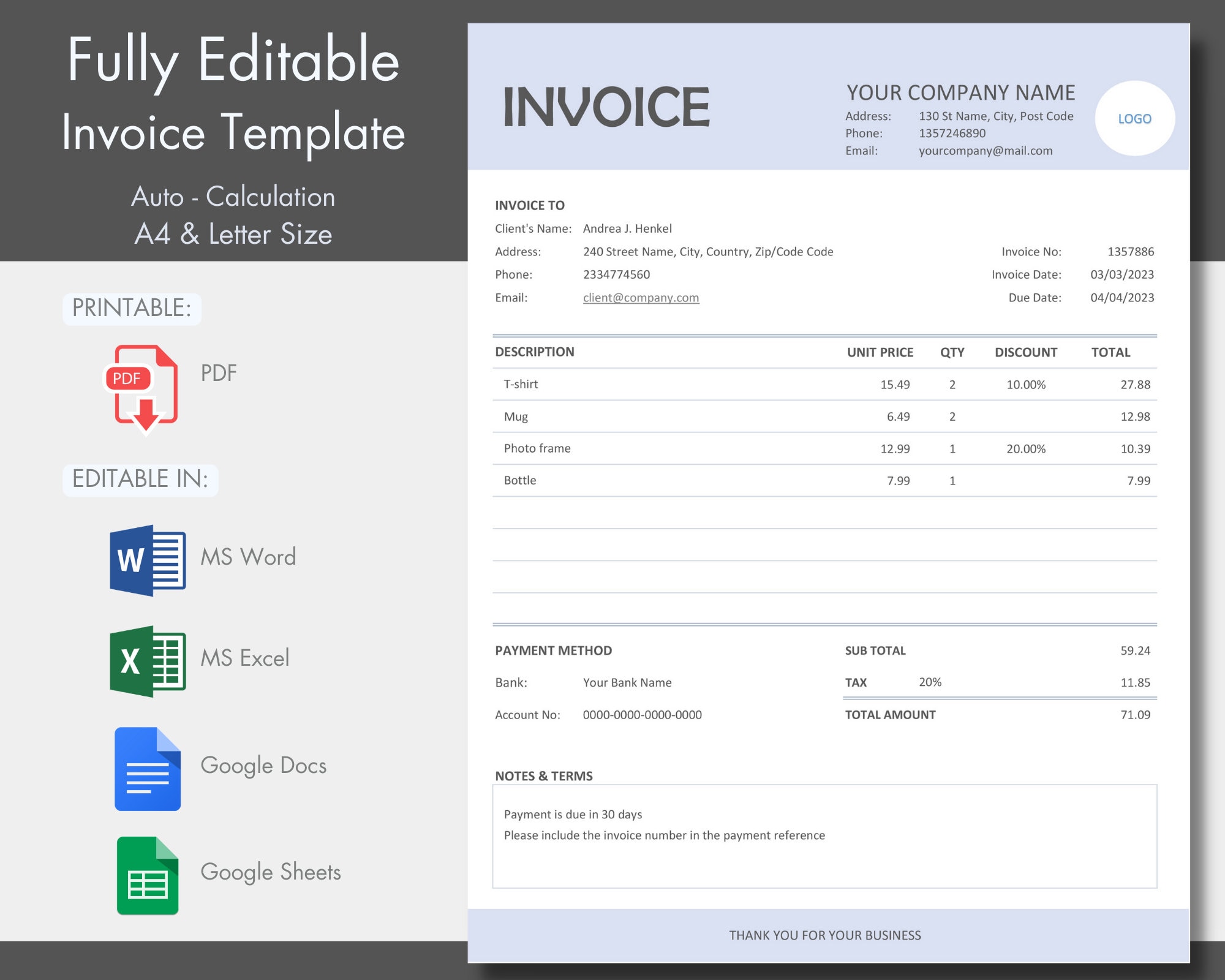Select the MS Word icon
The height and width of the screenshot is (980, 1225).
click(x=147, y=557)
